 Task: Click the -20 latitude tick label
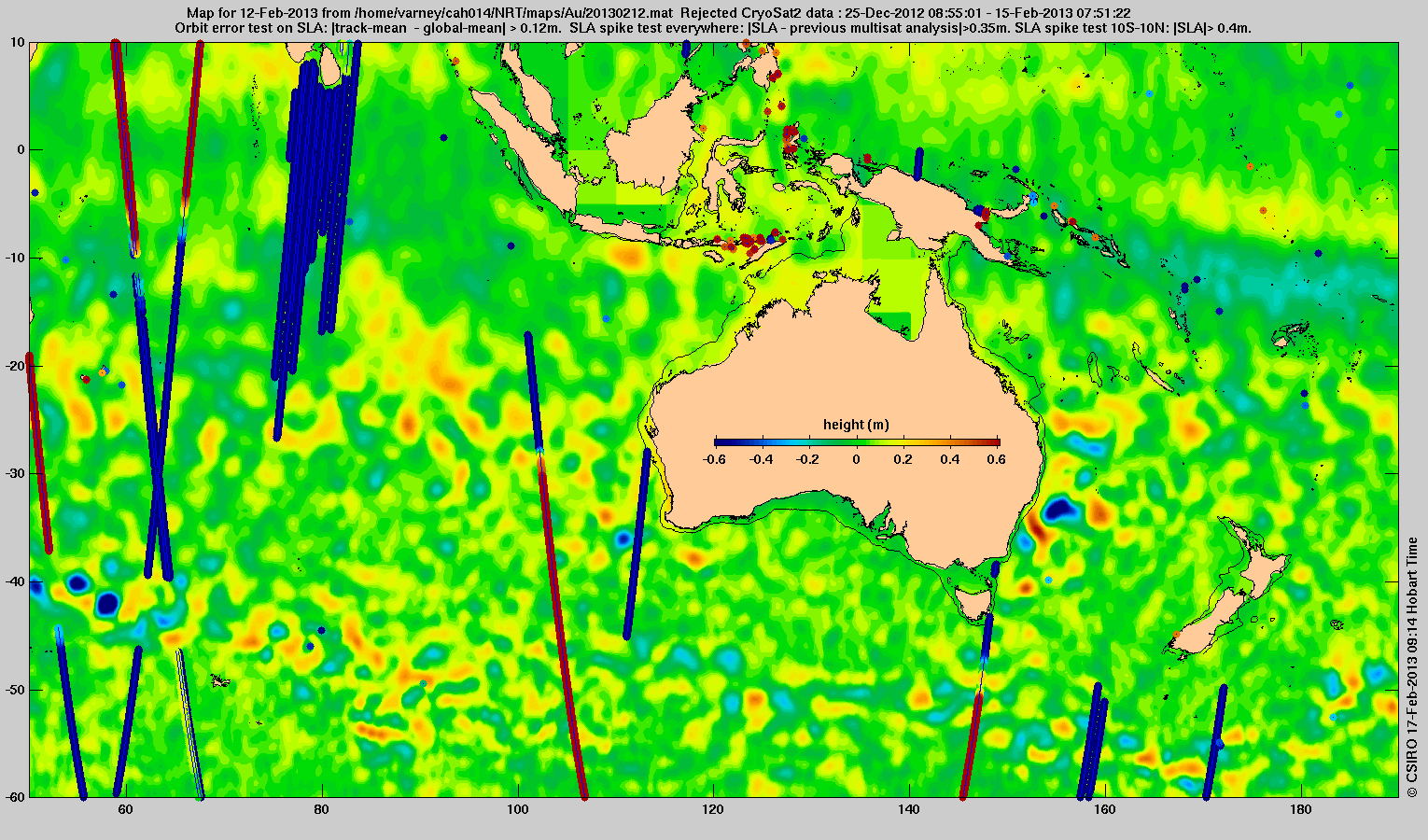15,366
